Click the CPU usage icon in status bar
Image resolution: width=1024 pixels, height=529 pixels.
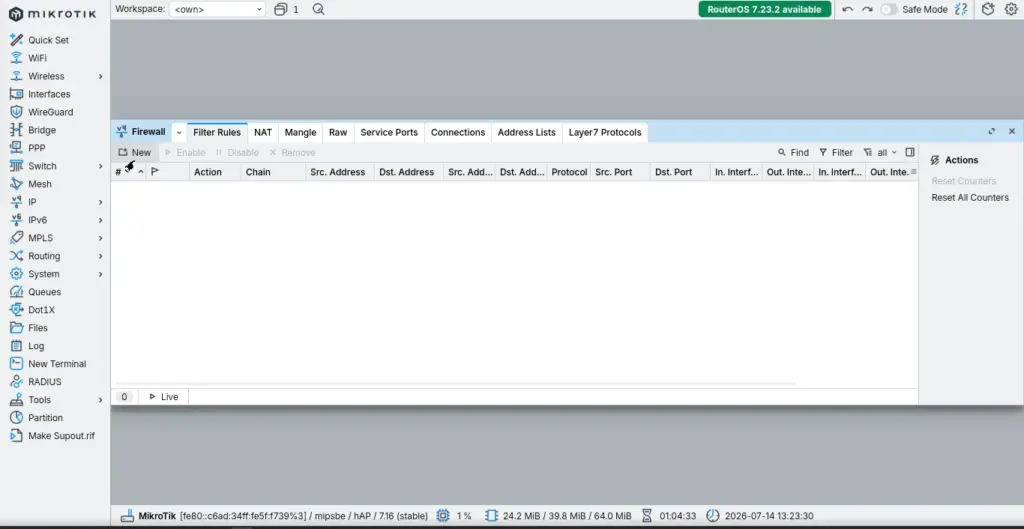[x=443, y=516]
